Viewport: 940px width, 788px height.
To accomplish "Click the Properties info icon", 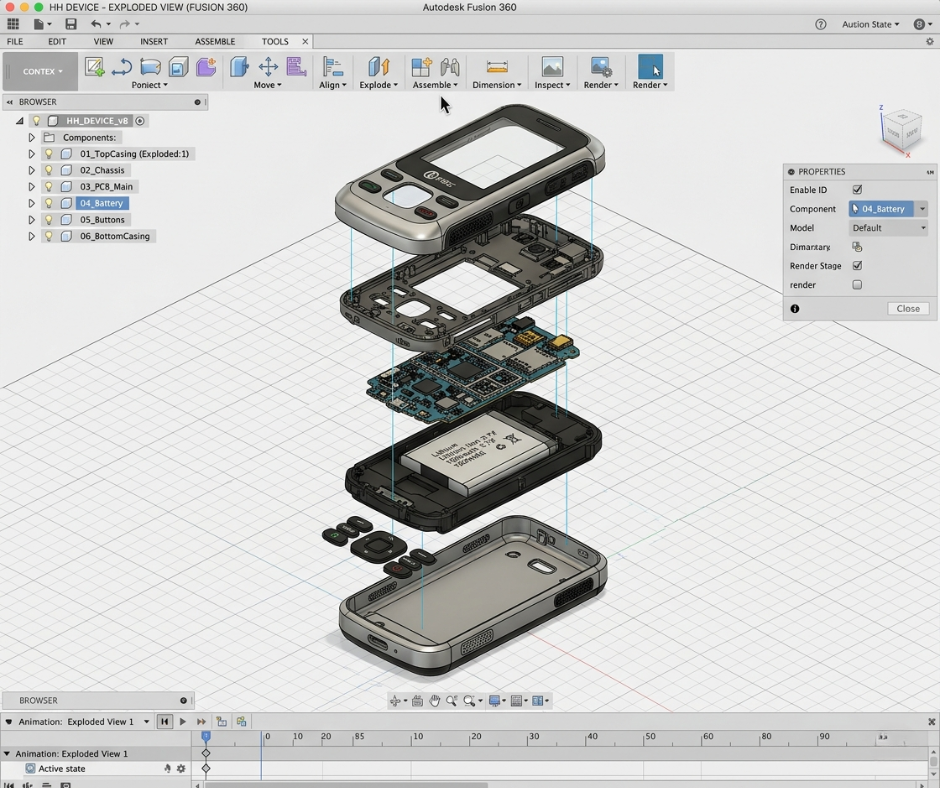I will pos(795,309).
